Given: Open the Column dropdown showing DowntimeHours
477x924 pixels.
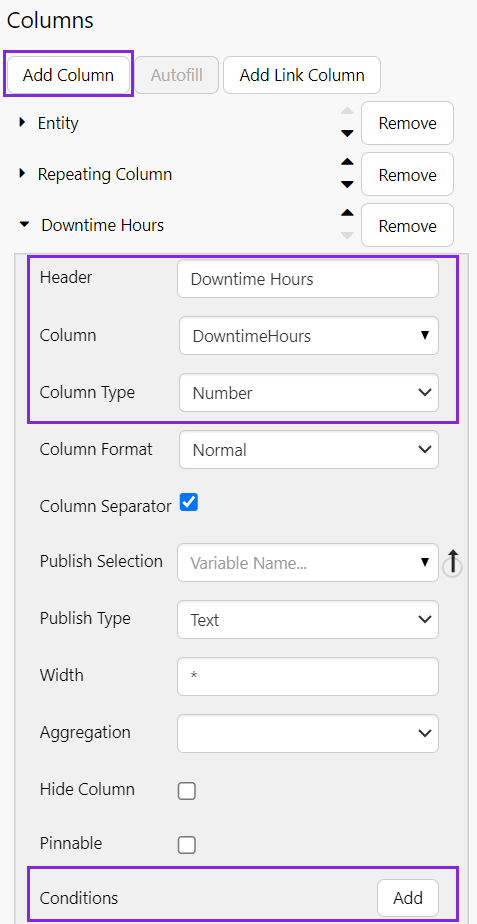Looking at the screenshot, I should (309, 336).
